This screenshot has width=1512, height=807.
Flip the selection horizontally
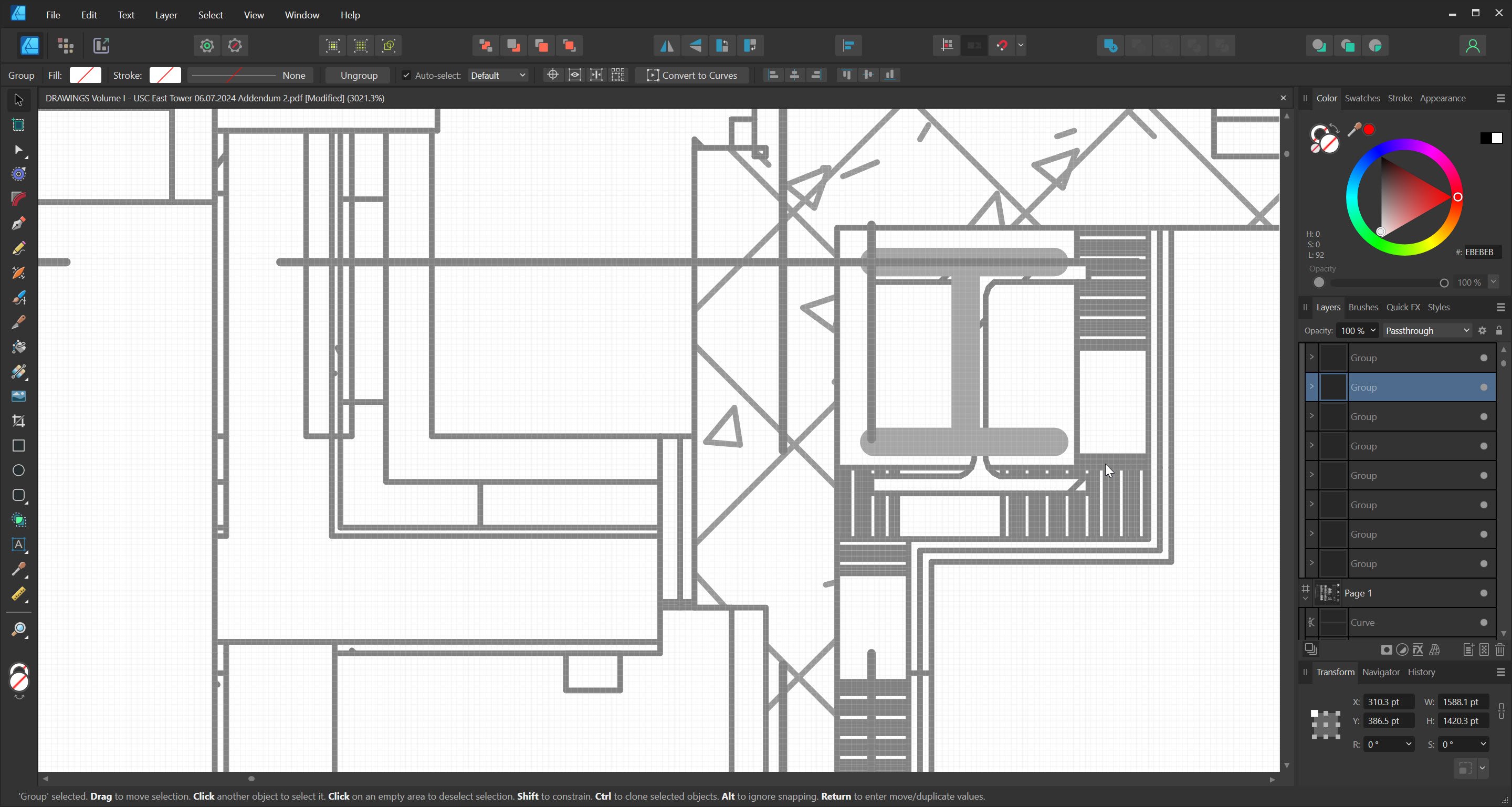[667, 46]
